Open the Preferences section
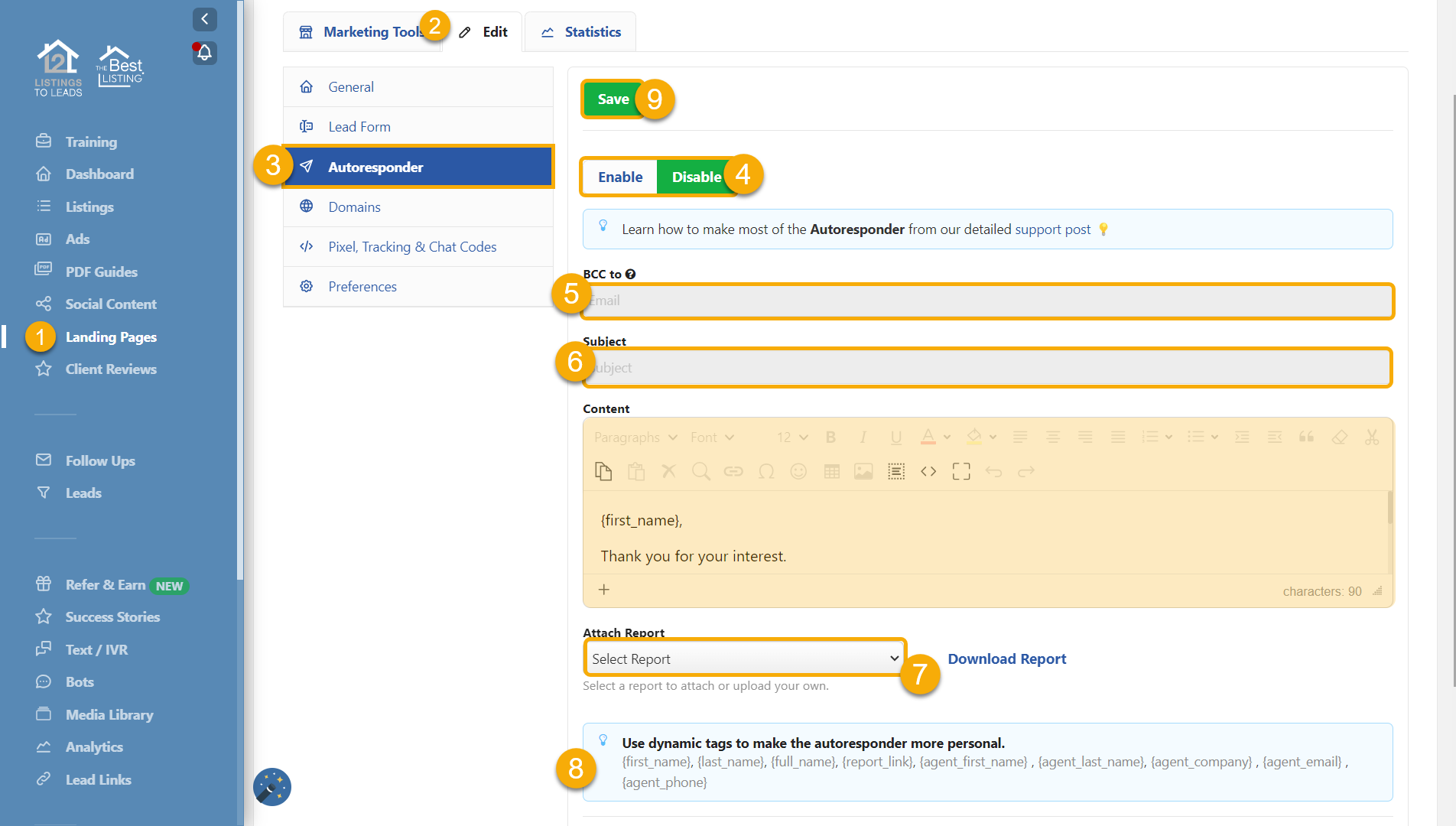Viewport: 1456px width, 826px height. 362,286
